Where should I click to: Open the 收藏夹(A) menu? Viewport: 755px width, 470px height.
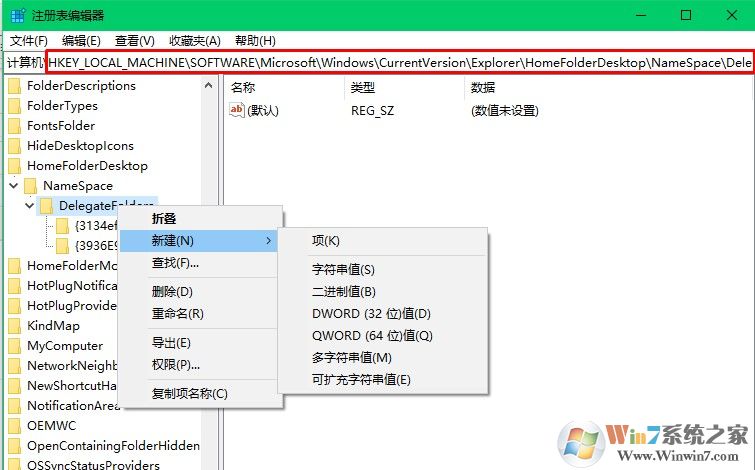(195, 41)
